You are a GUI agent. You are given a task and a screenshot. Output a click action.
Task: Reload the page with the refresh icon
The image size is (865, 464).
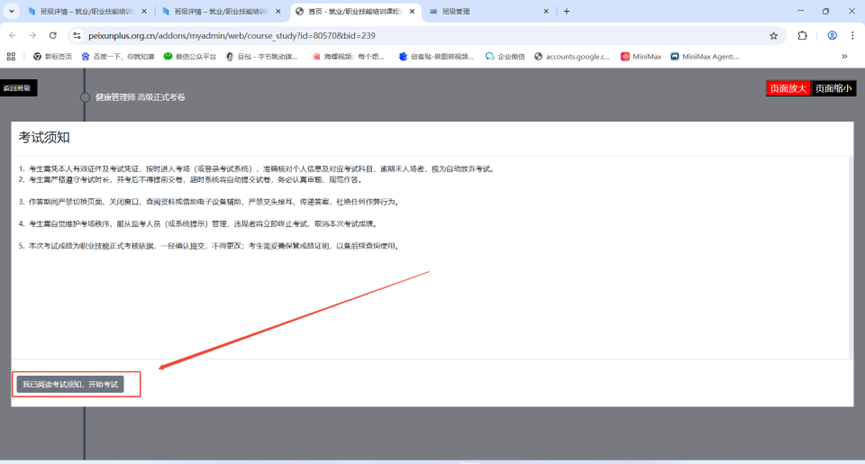point(53,35)
